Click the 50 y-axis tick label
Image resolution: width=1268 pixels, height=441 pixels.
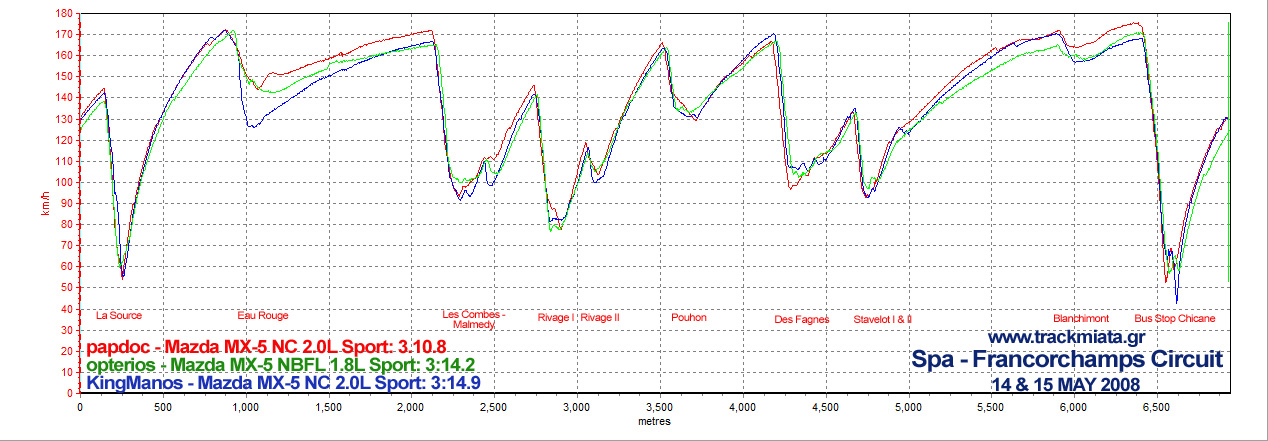(68, 288)
